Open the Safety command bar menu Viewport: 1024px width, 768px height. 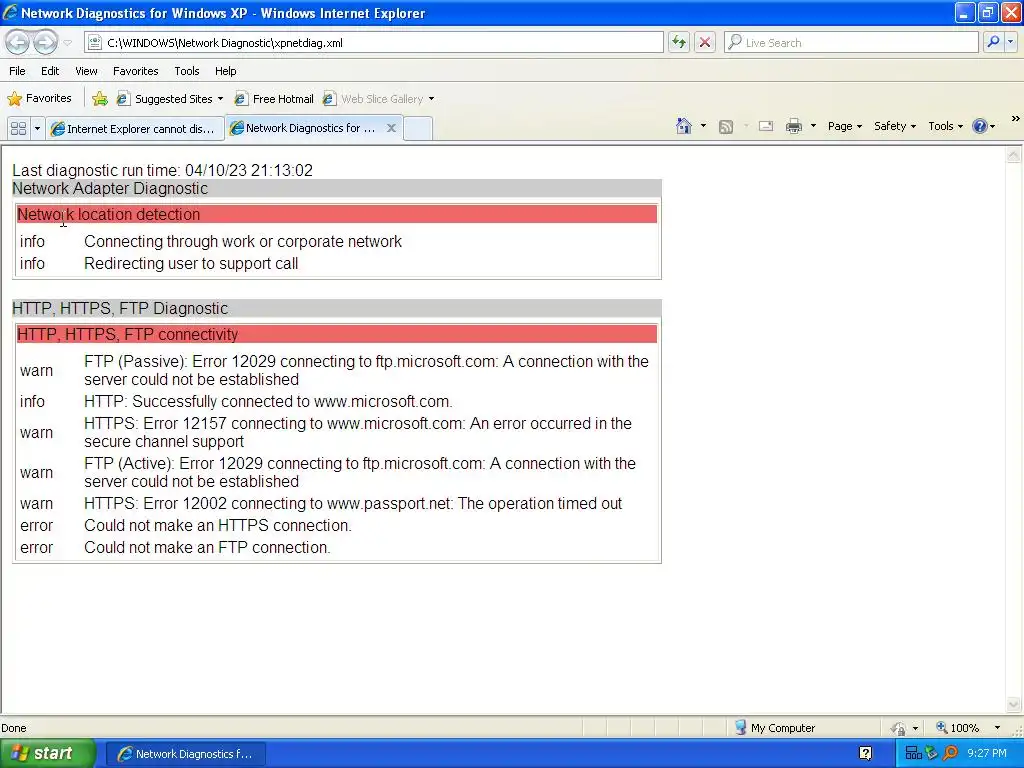(895, 126)
